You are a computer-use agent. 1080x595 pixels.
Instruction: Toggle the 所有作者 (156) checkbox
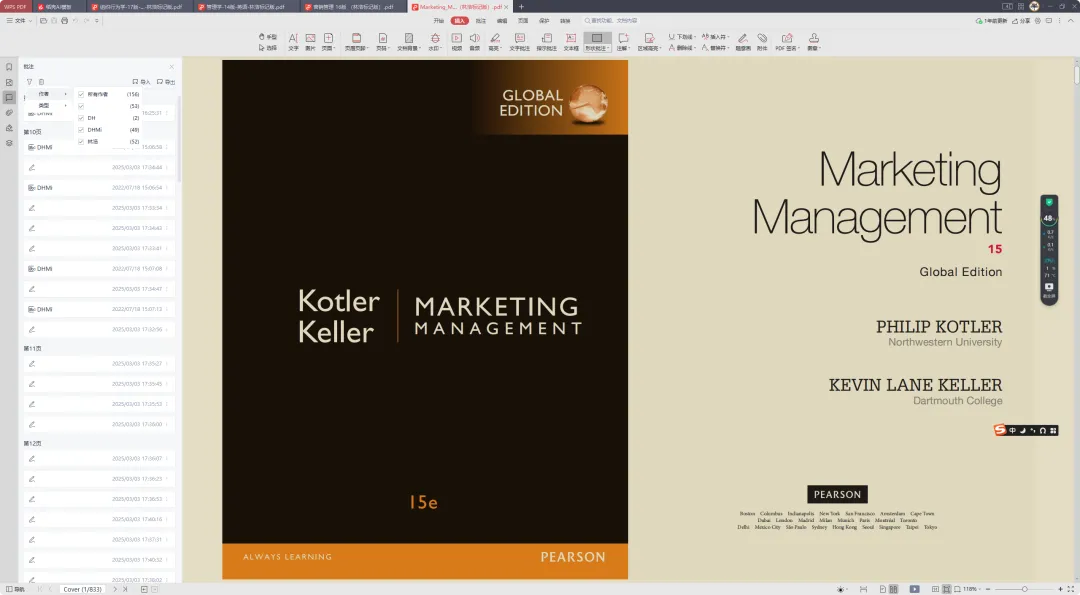pos(81,94)
